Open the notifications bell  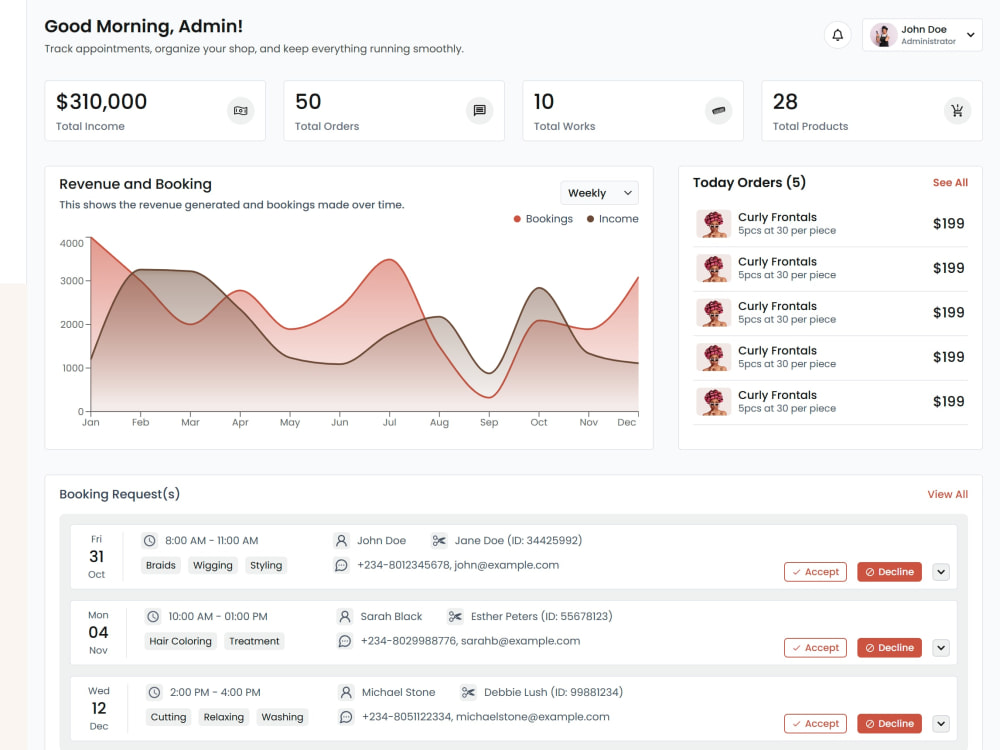(x=837, y=35)
